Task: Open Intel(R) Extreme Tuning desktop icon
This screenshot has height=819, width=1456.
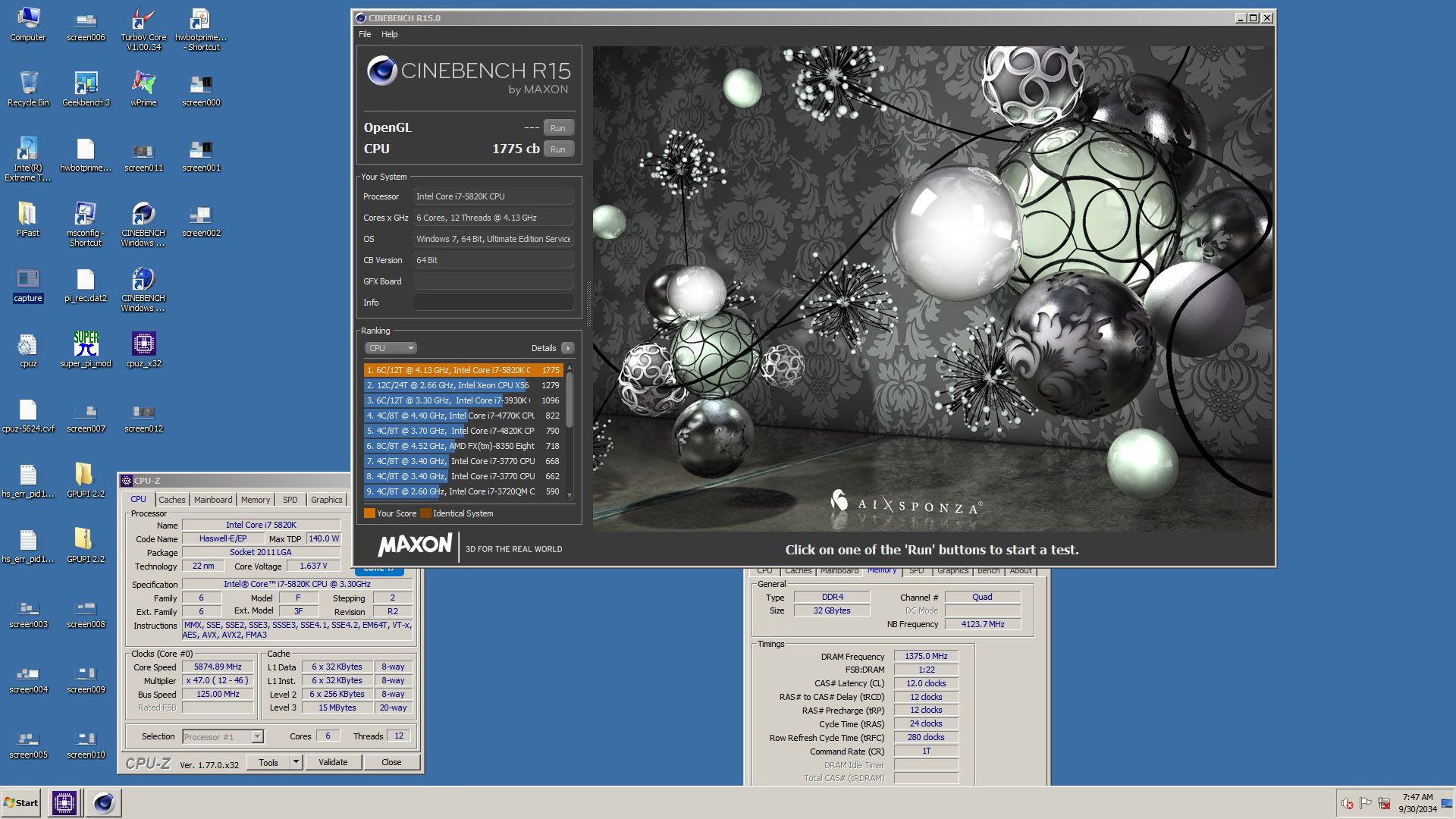Action: pos(28,159)
